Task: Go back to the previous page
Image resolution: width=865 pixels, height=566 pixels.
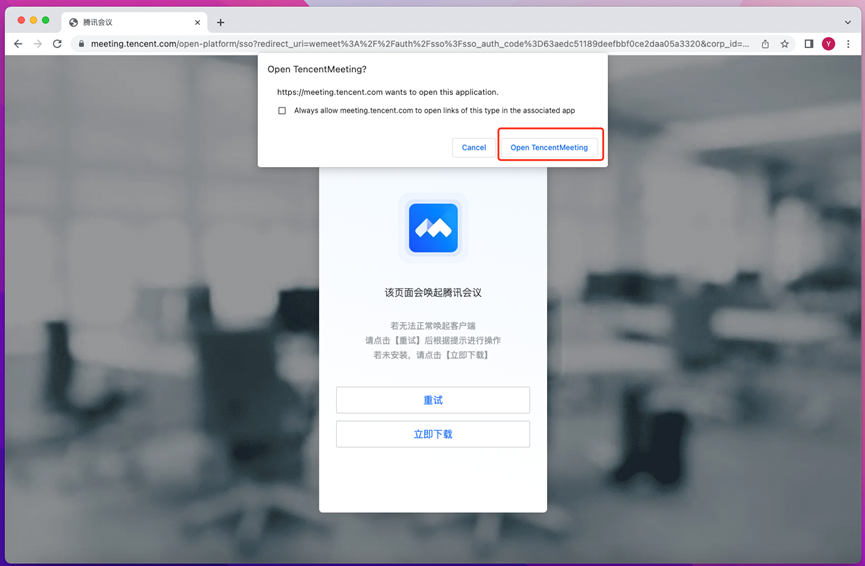Action: pyautogui.click(x=18, y=44)
